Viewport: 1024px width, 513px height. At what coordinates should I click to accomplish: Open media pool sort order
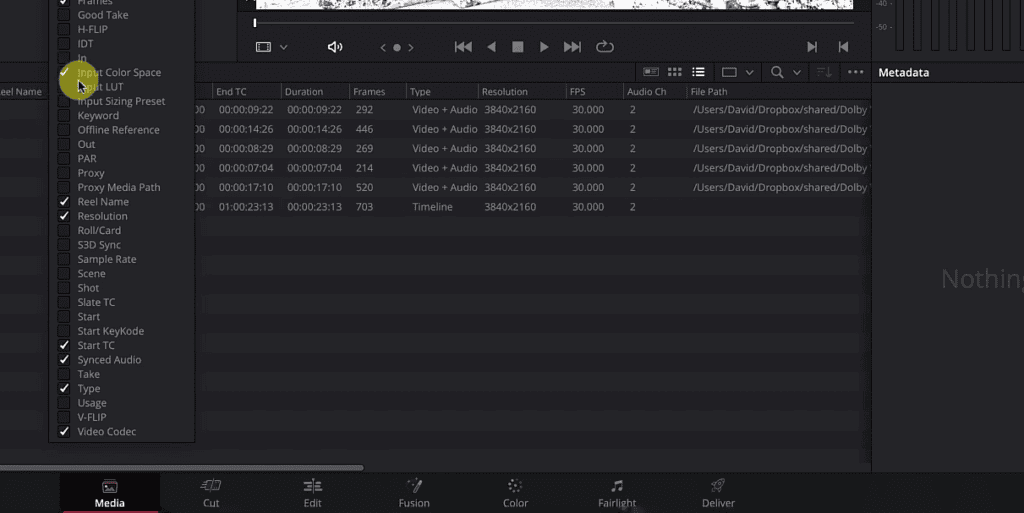click(824, 72)
